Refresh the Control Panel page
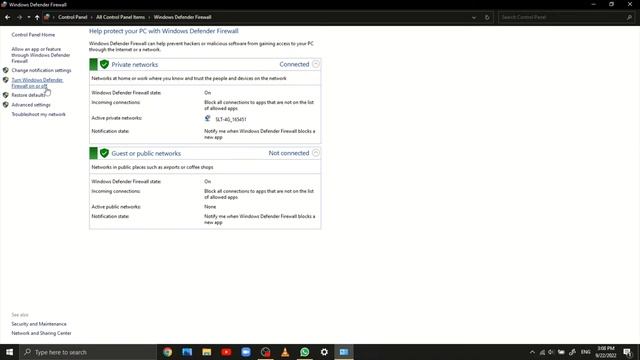Image resolution: width=640 pixels, height=360 pixels. [x=487, y=18]
